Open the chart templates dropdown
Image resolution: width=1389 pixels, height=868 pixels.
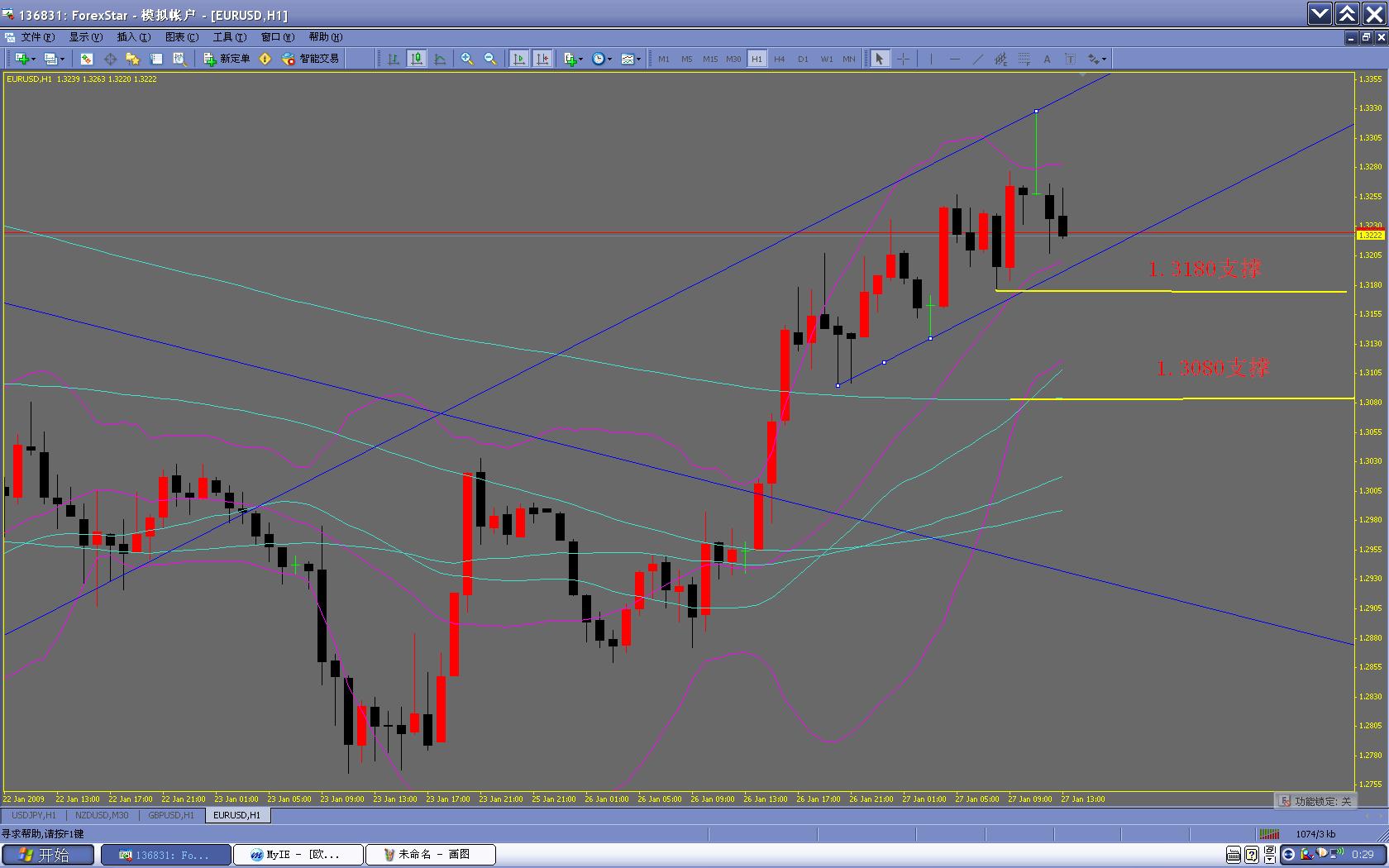coord(631,59)
